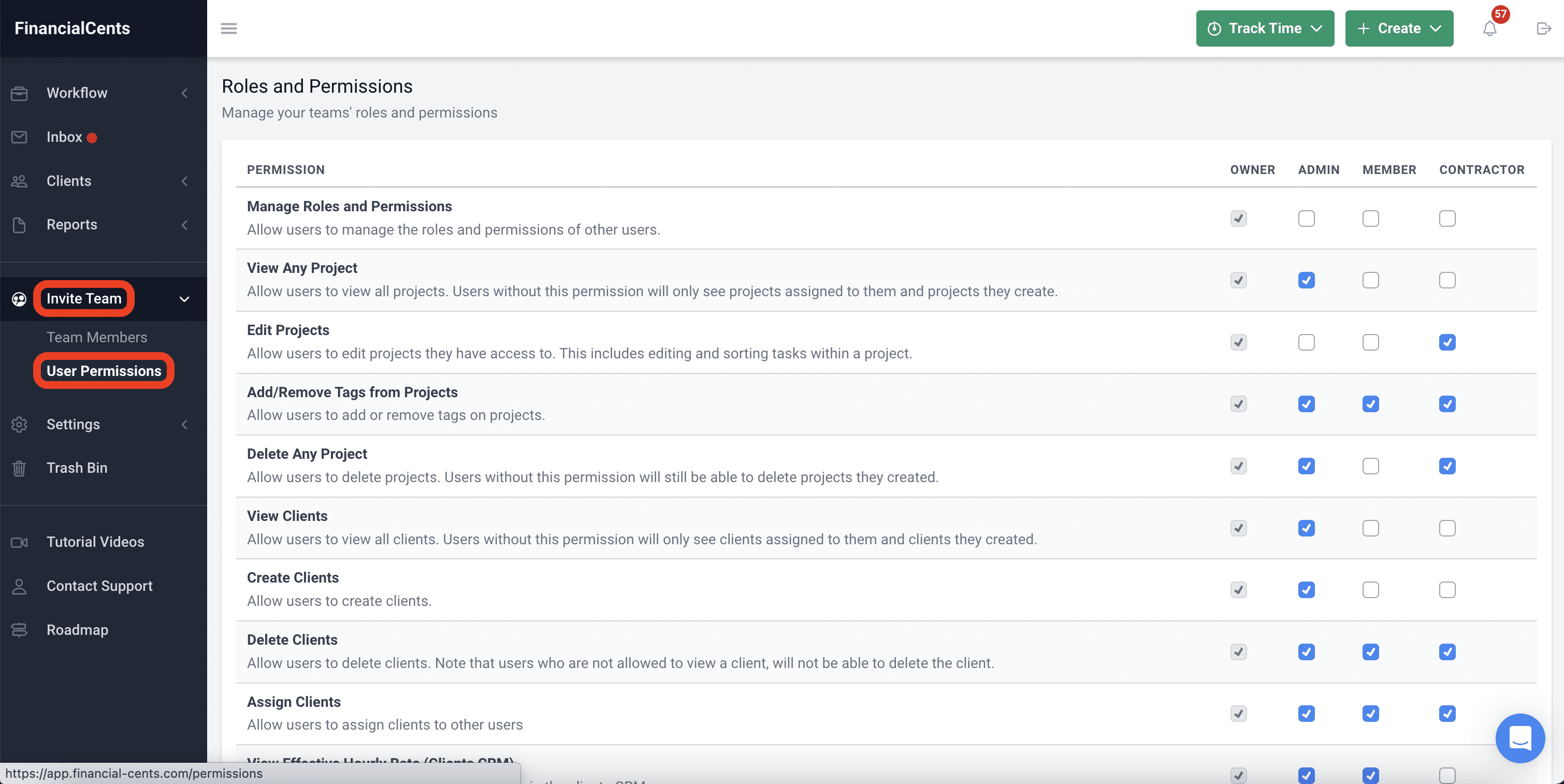The width and height of the screenshot is (1564, 784).
Task: Uncheck Delete Clients for Contractor
Action: pyautogui.click(x=1447, y=652)
